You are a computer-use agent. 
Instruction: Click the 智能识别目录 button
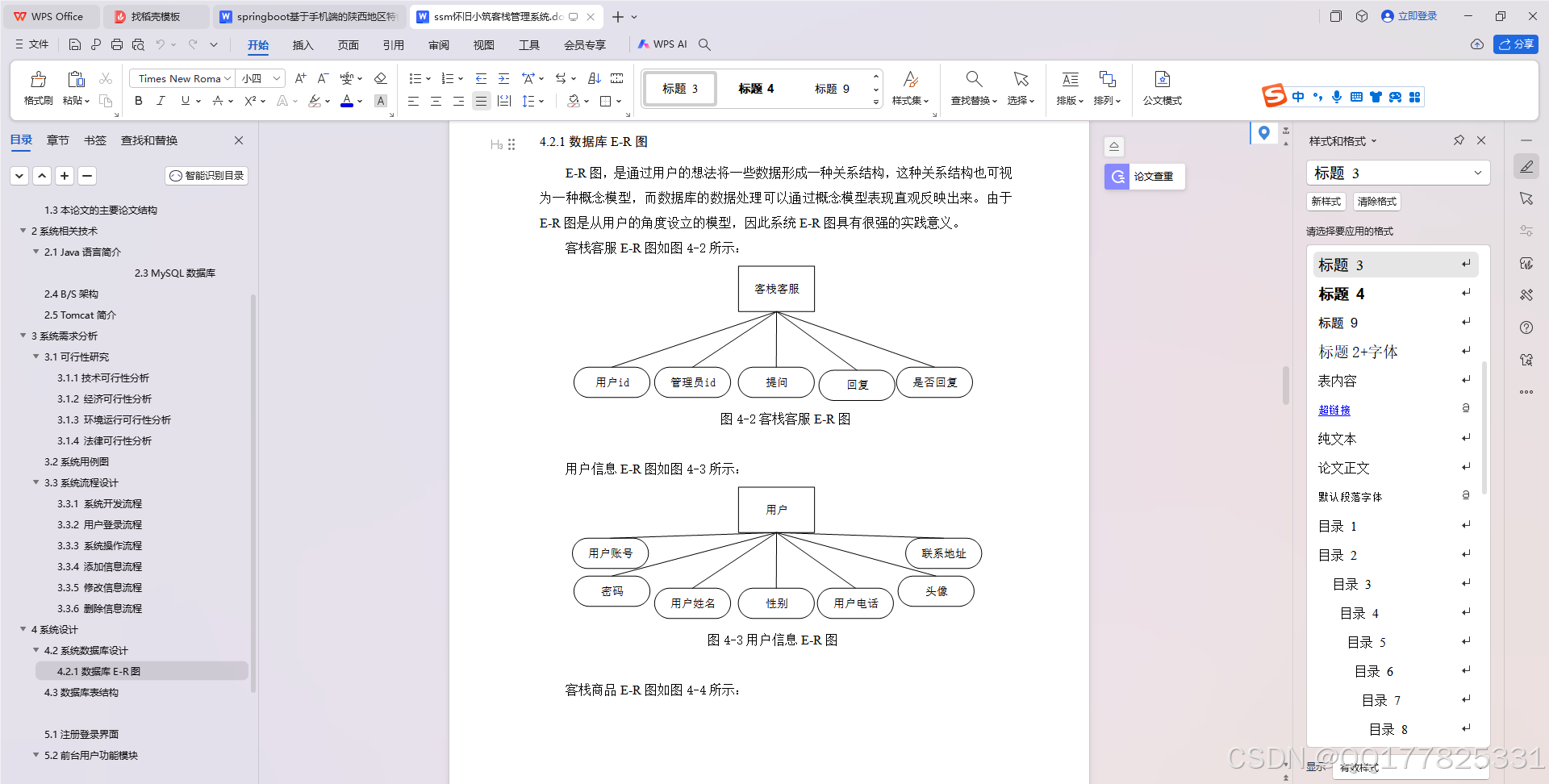(x=207, y=175)
